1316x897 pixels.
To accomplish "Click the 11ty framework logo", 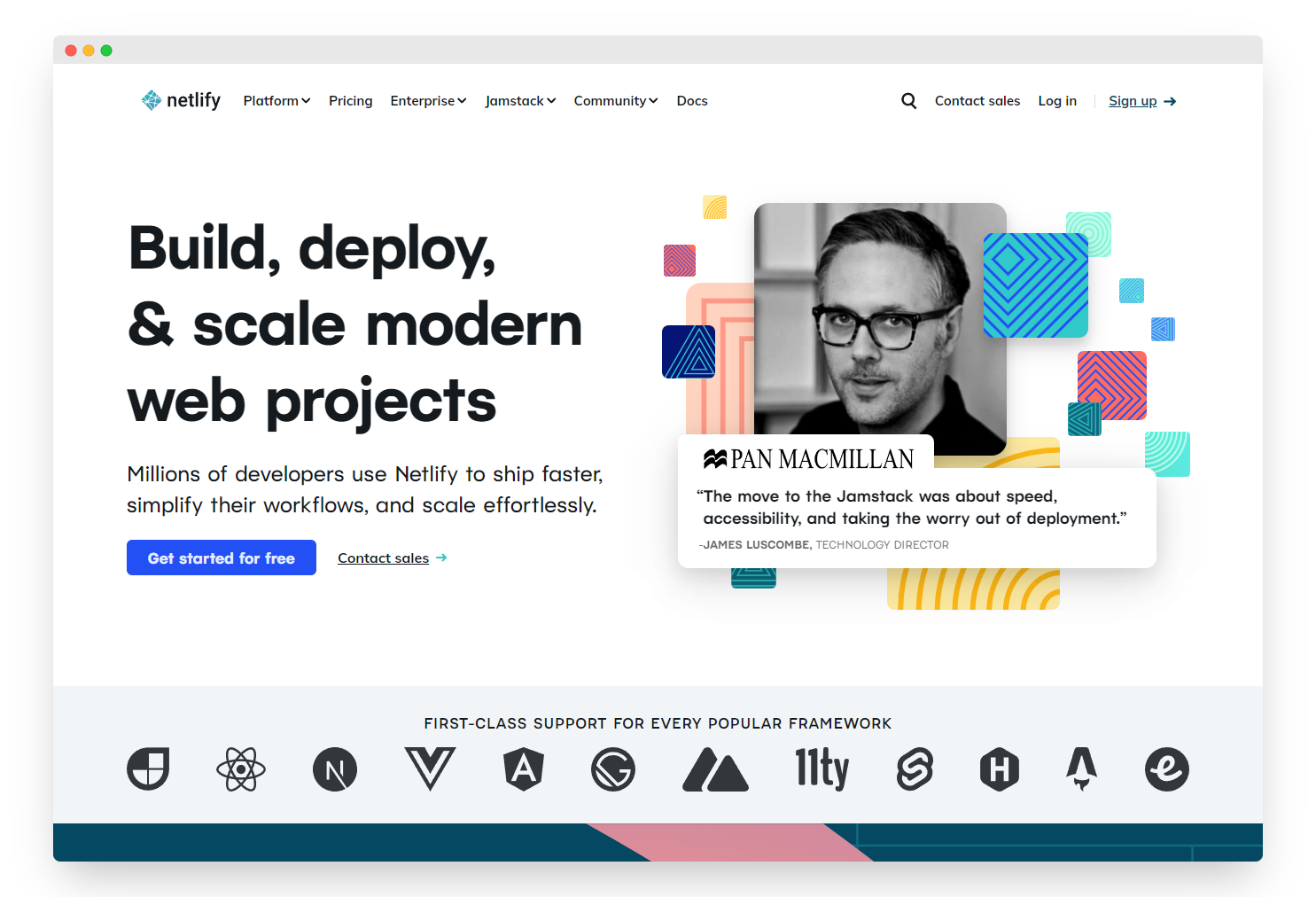I will 822,769.
